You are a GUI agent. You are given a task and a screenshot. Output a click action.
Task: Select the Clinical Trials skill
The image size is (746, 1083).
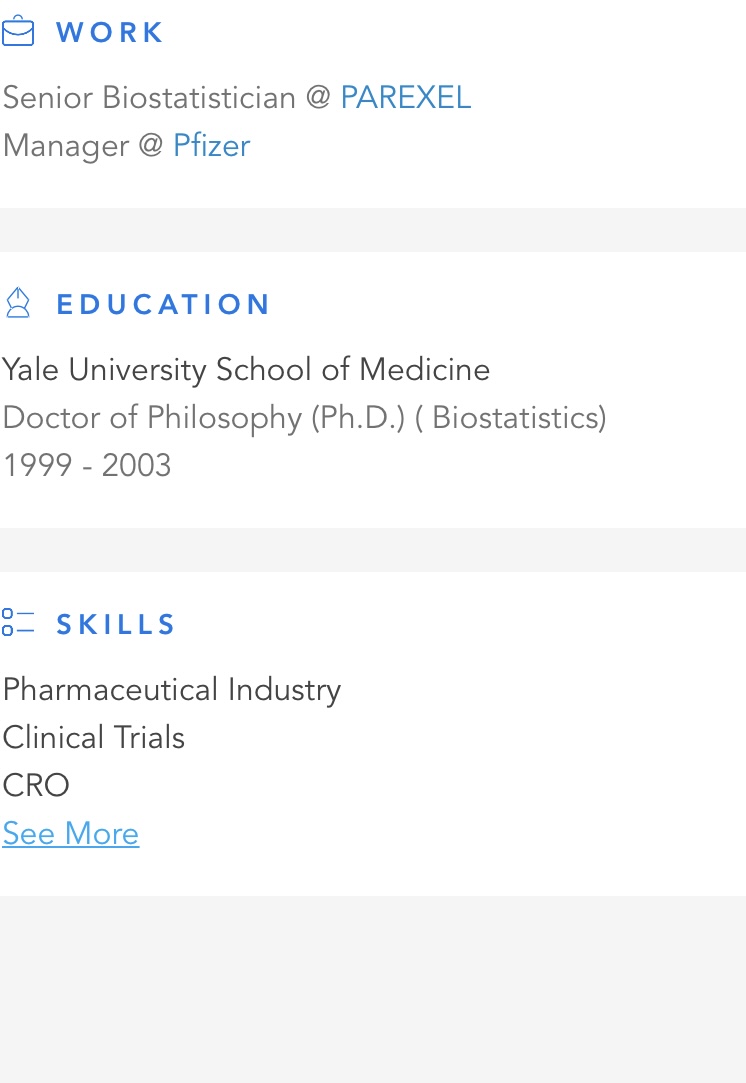(x=94, y=738)
